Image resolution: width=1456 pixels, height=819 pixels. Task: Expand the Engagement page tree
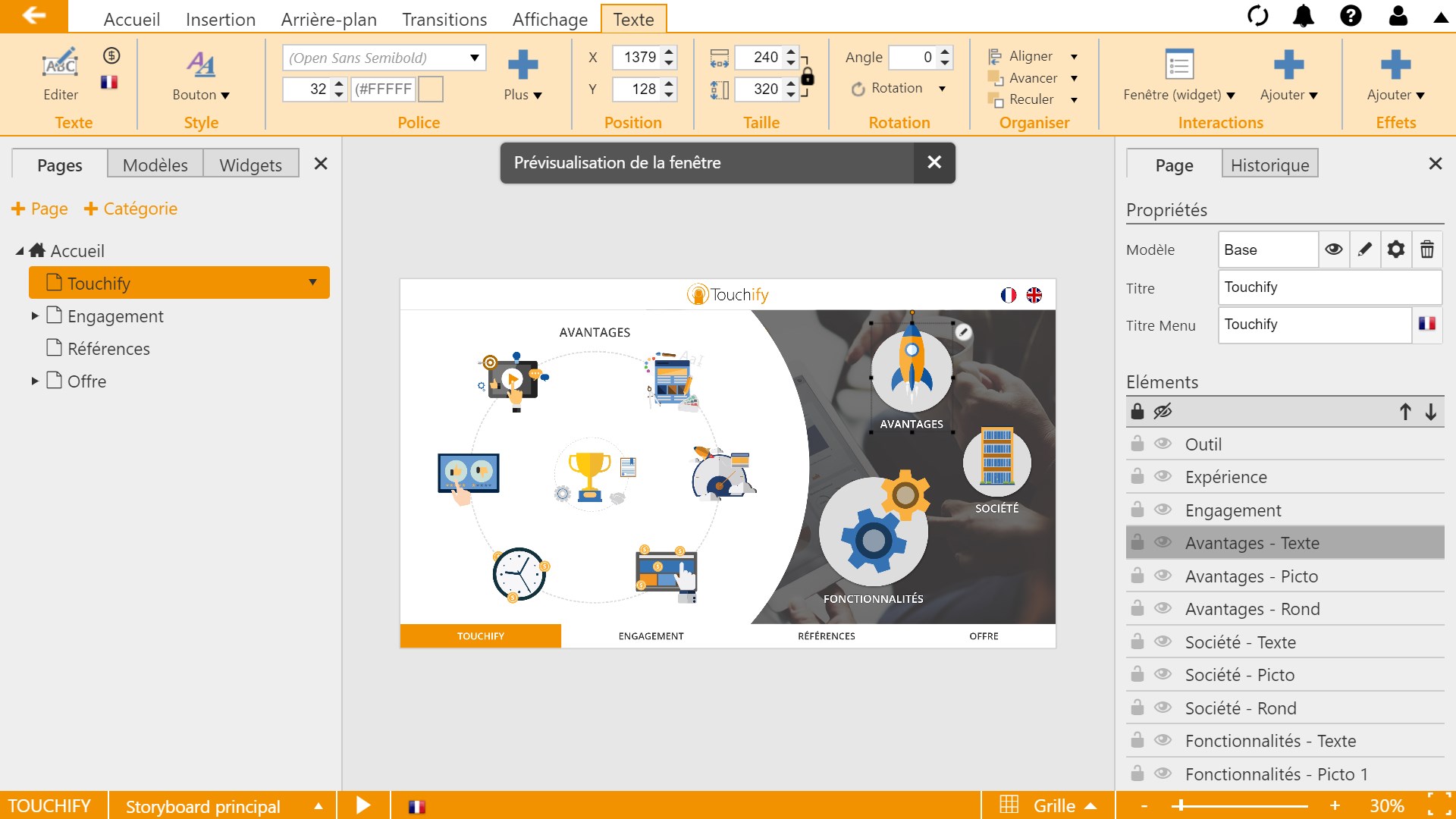[x=35, y=315]
